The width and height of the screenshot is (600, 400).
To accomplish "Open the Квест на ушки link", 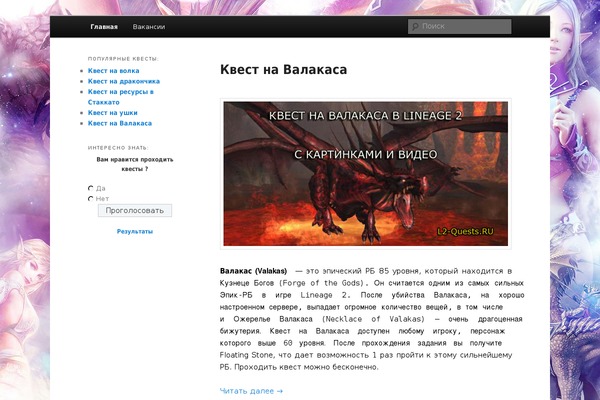I will [x=112, y=113].
